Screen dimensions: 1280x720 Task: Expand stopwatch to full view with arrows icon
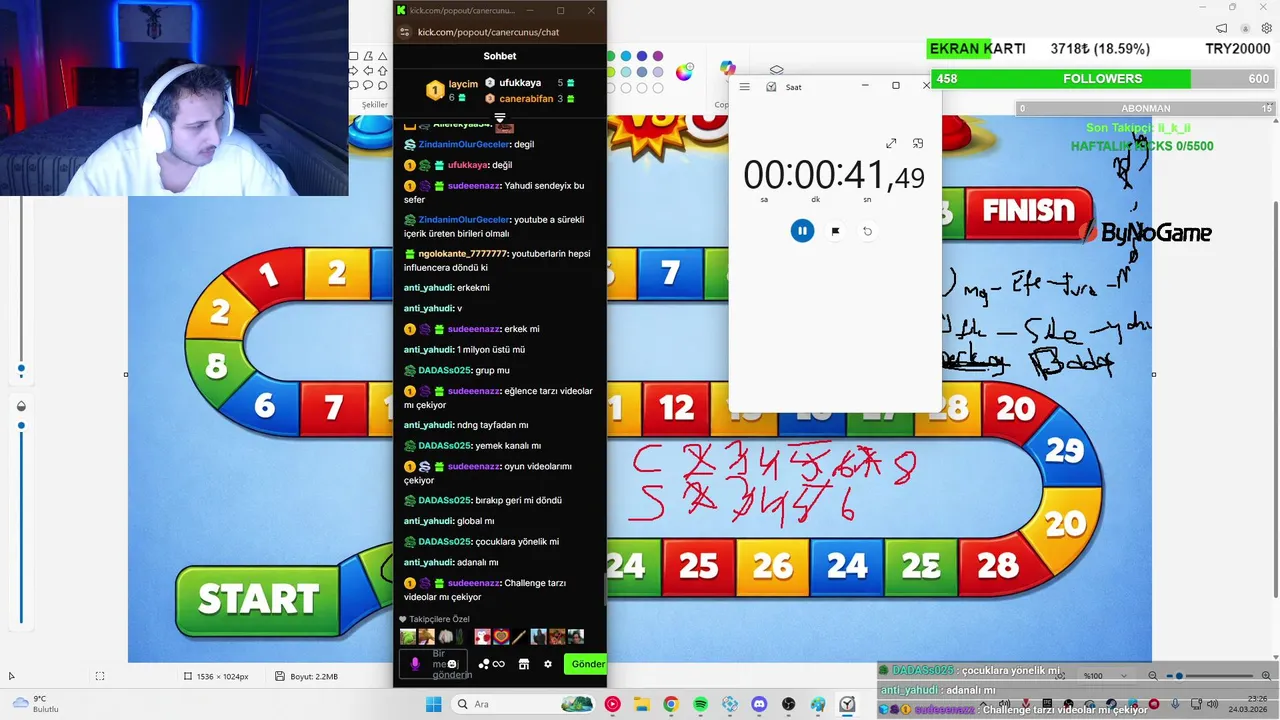click(x=891, y=144)
